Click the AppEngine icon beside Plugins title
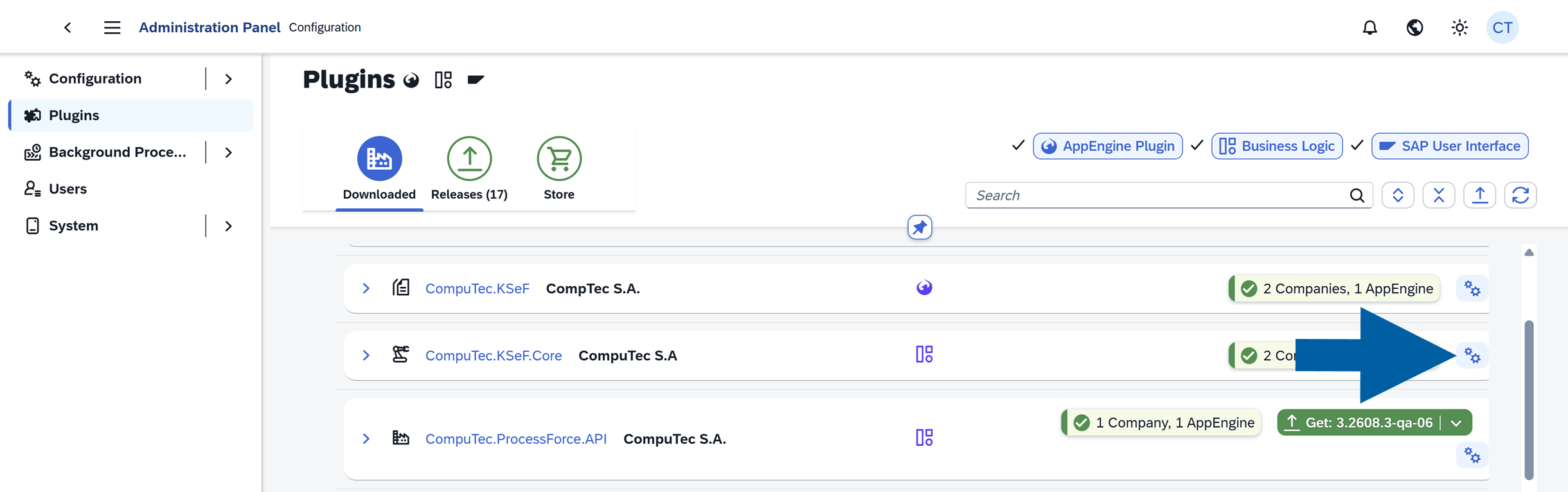 tap(411, 80)
